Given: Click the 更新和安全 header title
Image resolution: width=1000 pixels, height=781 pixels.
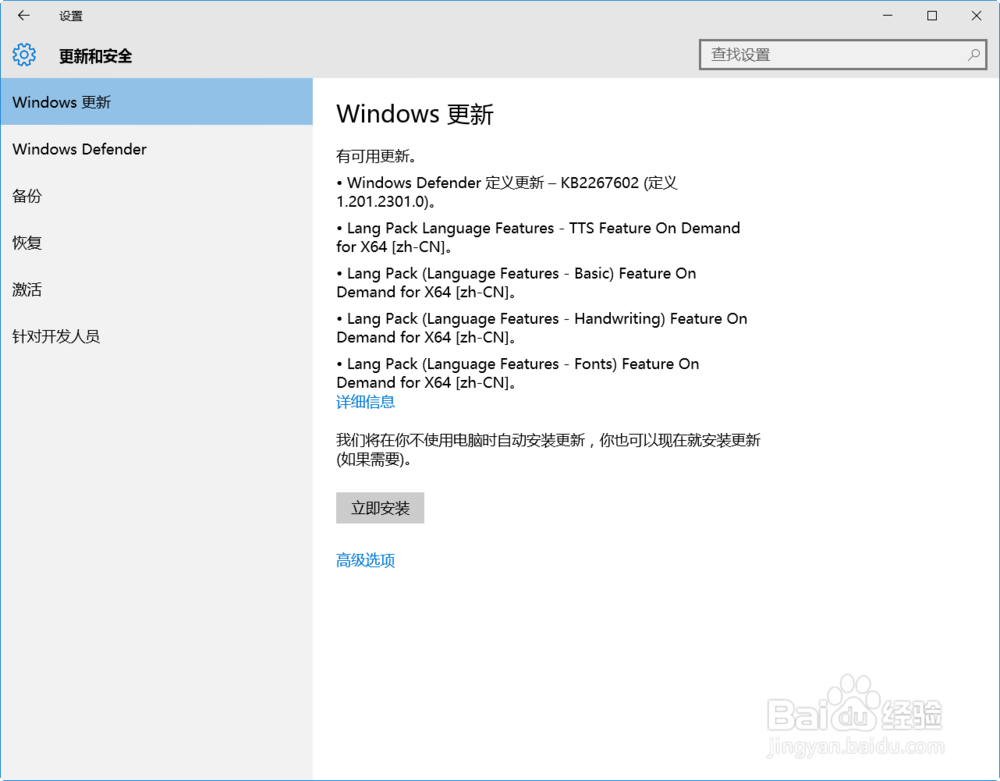Looking at the screenshot, I should click(x=96, y=56).
